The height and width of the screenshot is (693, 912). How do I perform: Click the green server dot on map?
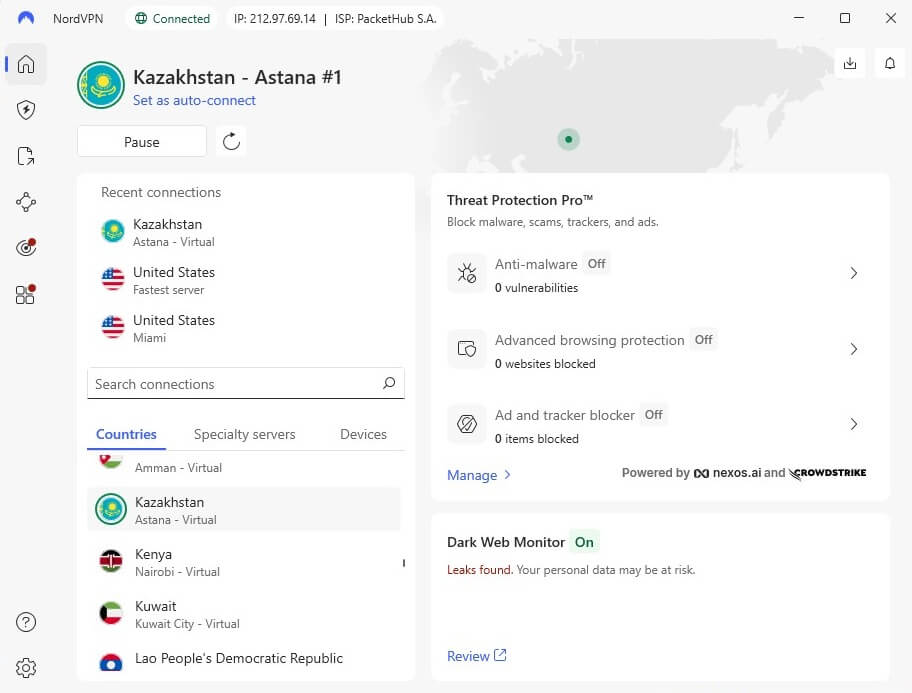(x=568, y=139)
